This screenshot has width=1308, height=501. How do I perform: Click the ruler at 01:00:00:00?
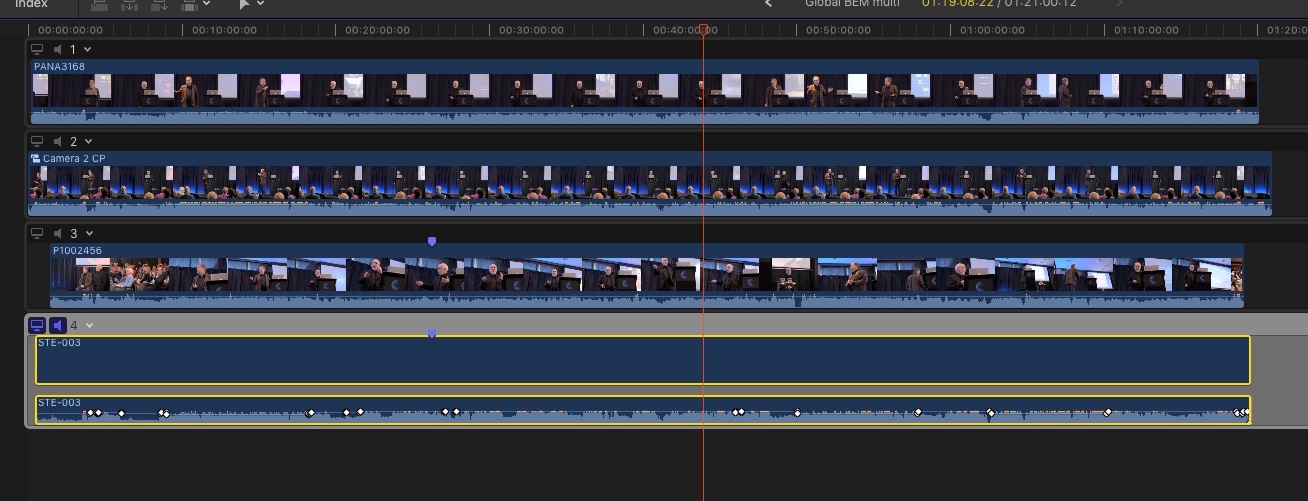[x=993, y=30]
